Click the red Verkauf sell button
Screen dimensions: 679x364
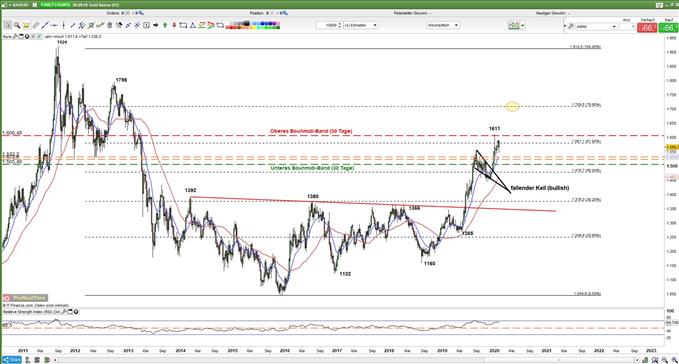click(x=647, y=27)
